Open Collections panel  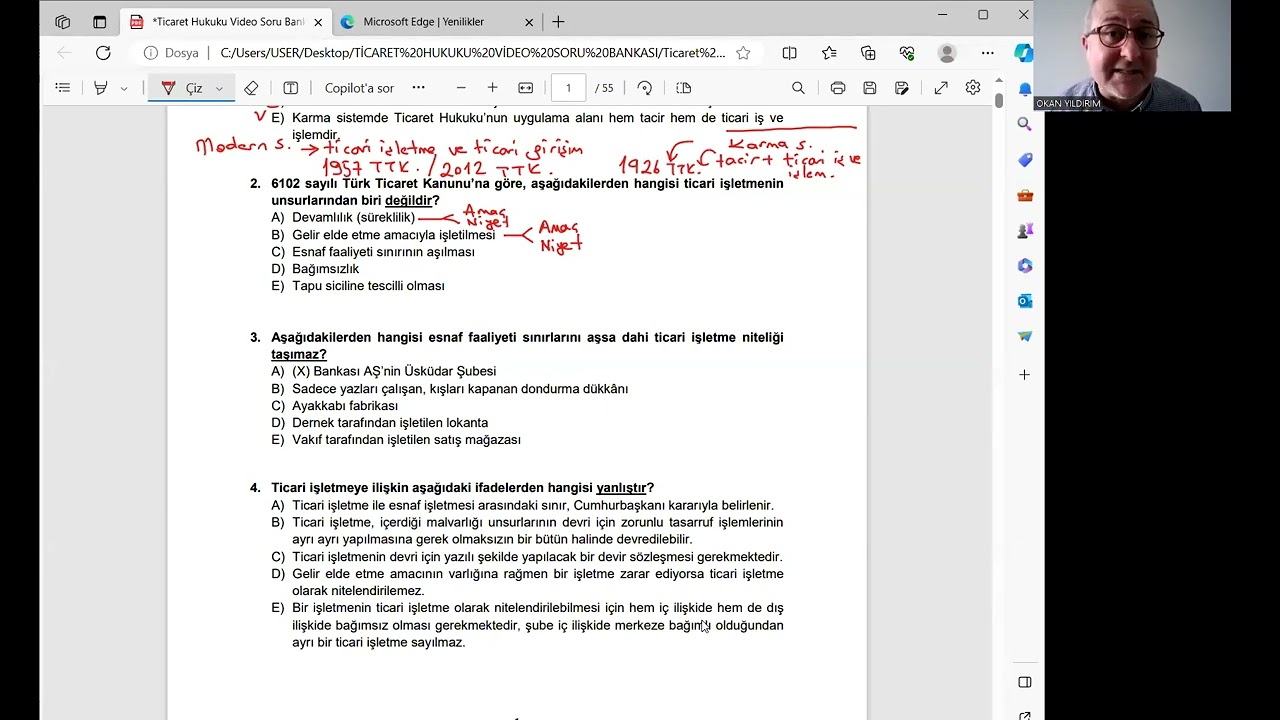click(x=868, y=53)
